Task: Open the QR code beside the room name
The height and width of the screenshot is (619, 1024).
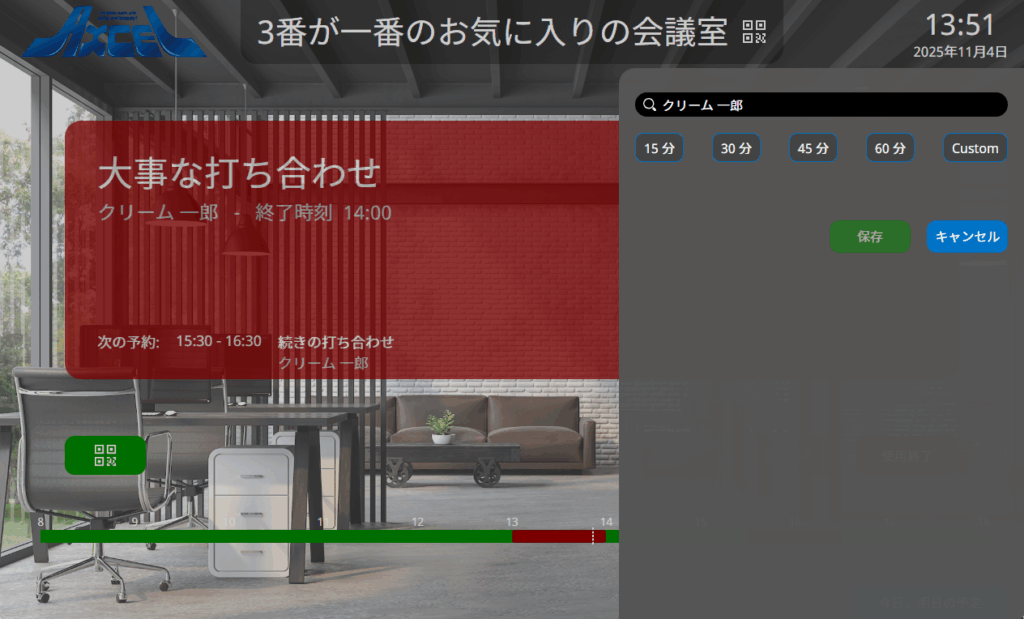Action: [754, 32]
